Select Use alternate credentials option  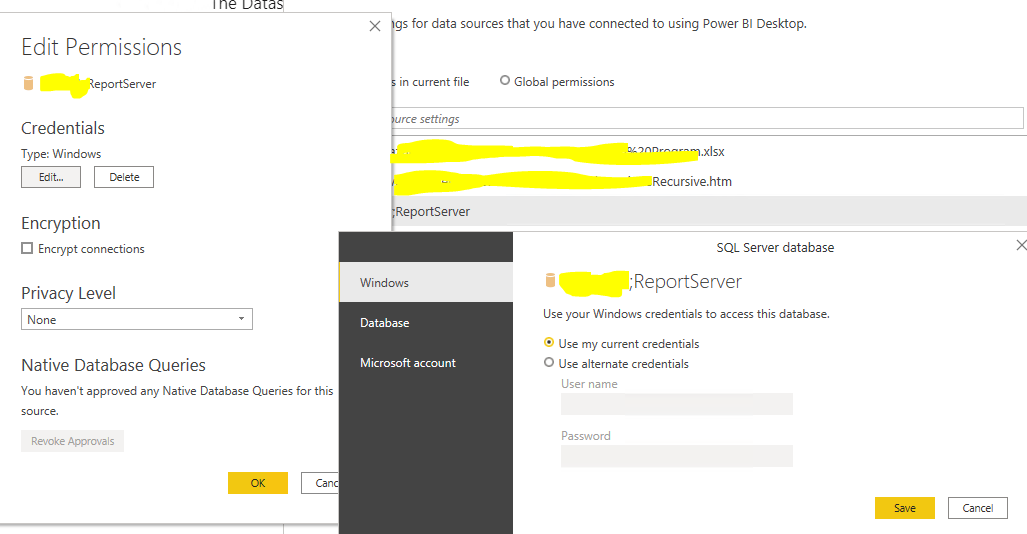[x=549, y=362]
